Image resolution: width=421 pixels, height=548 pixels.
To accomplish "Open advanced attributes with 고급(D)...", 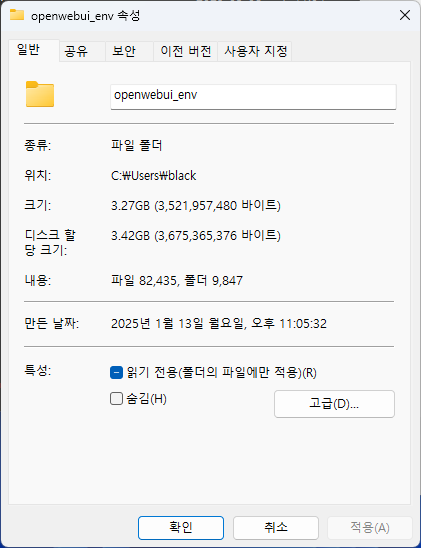I will [x=334, y=404].
